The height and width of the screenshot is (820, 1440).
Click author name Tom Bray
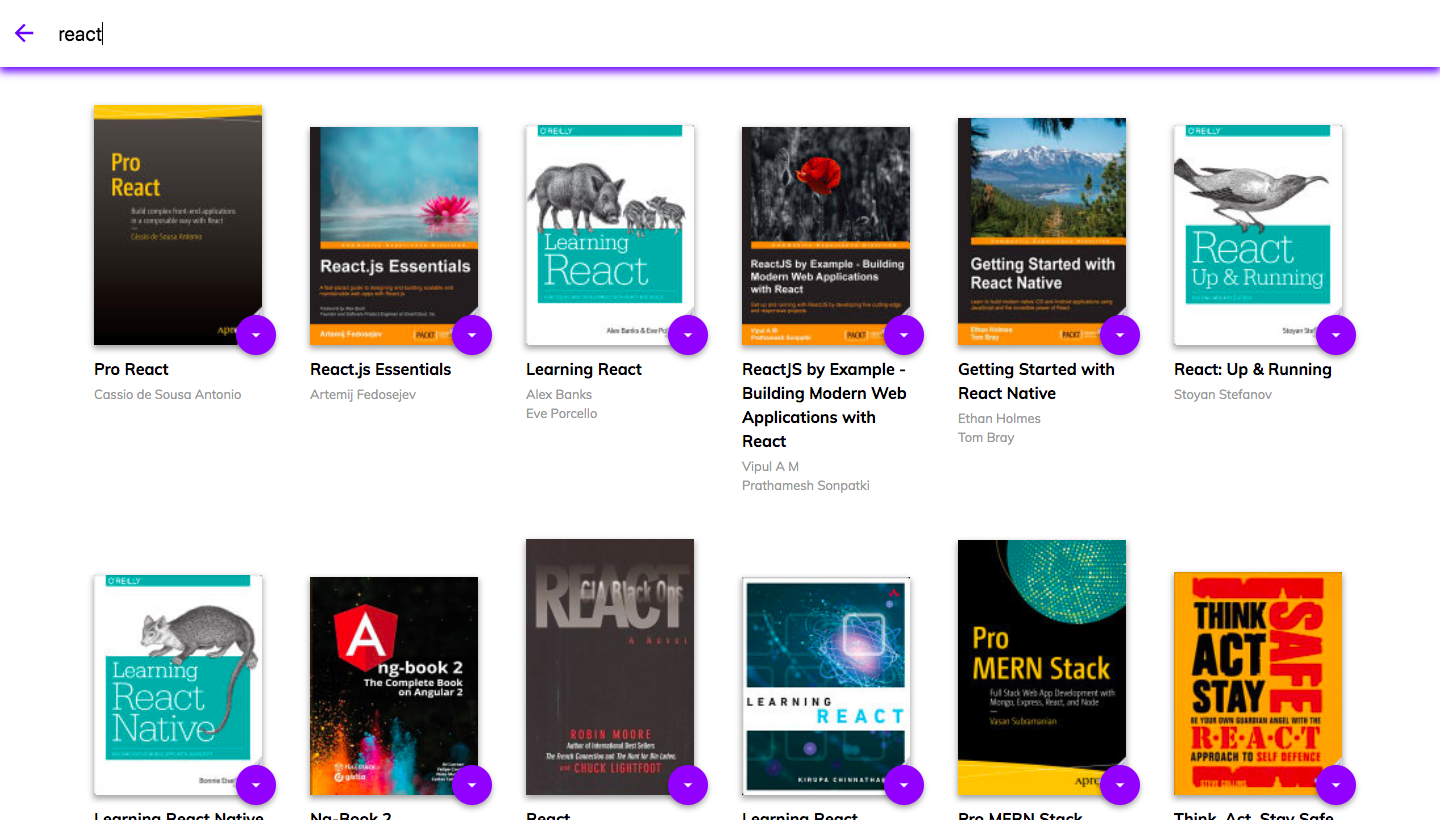986,437
